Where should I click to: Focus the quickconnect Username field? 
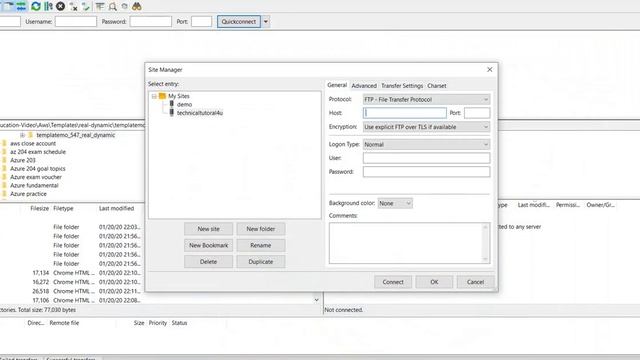coord(76,22)
